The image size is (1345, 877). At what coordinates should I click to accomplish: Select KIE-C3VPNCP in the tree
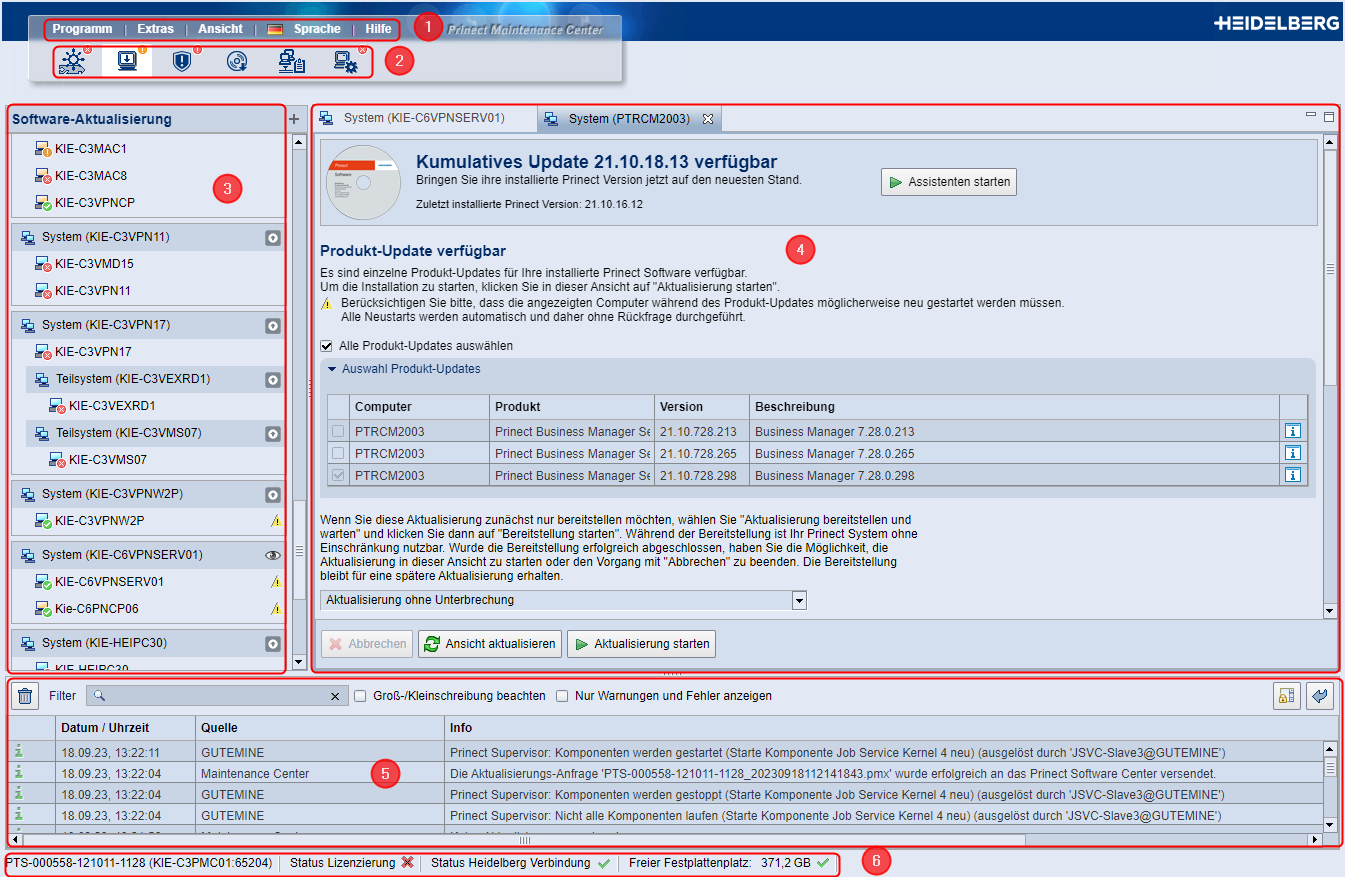(95, 203)
